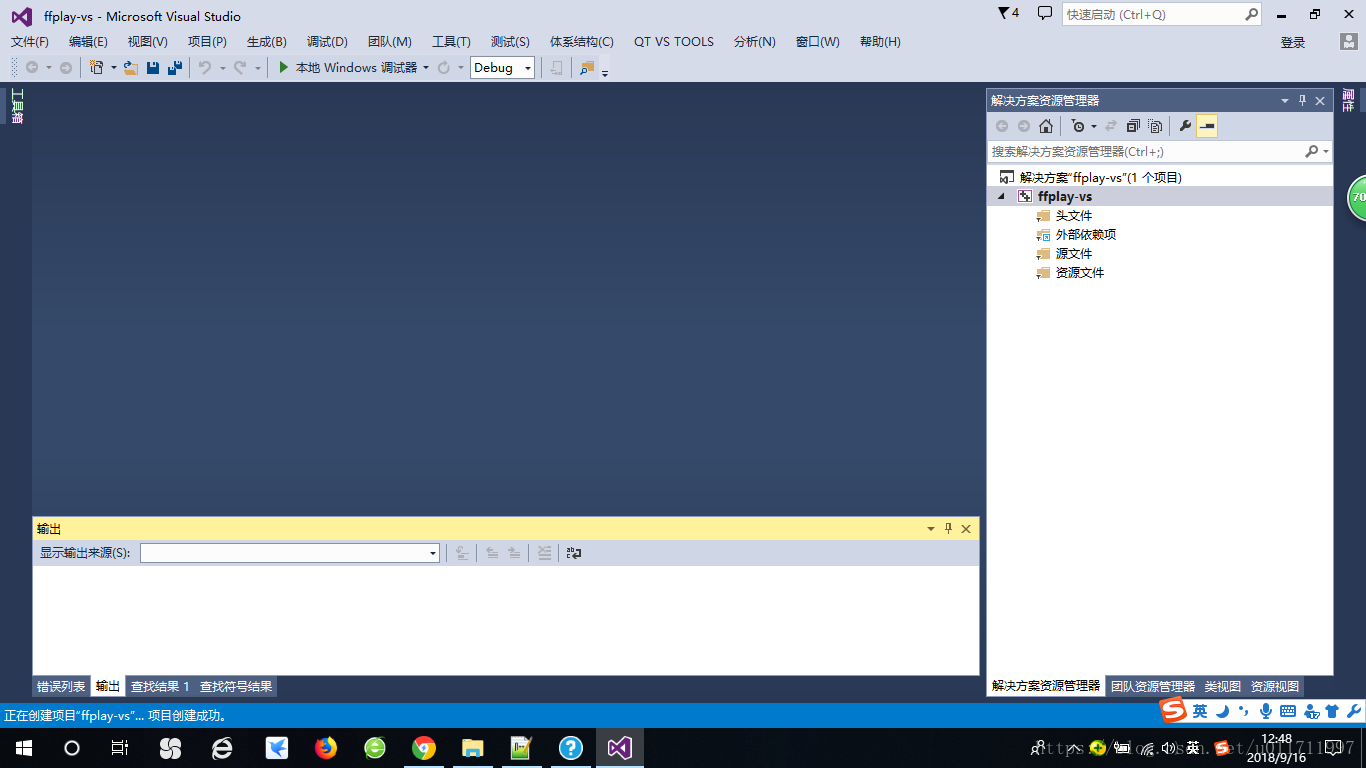Open the QT VS TOOLS menu
The image size is (1366, 768).
[x=674, y=42]
